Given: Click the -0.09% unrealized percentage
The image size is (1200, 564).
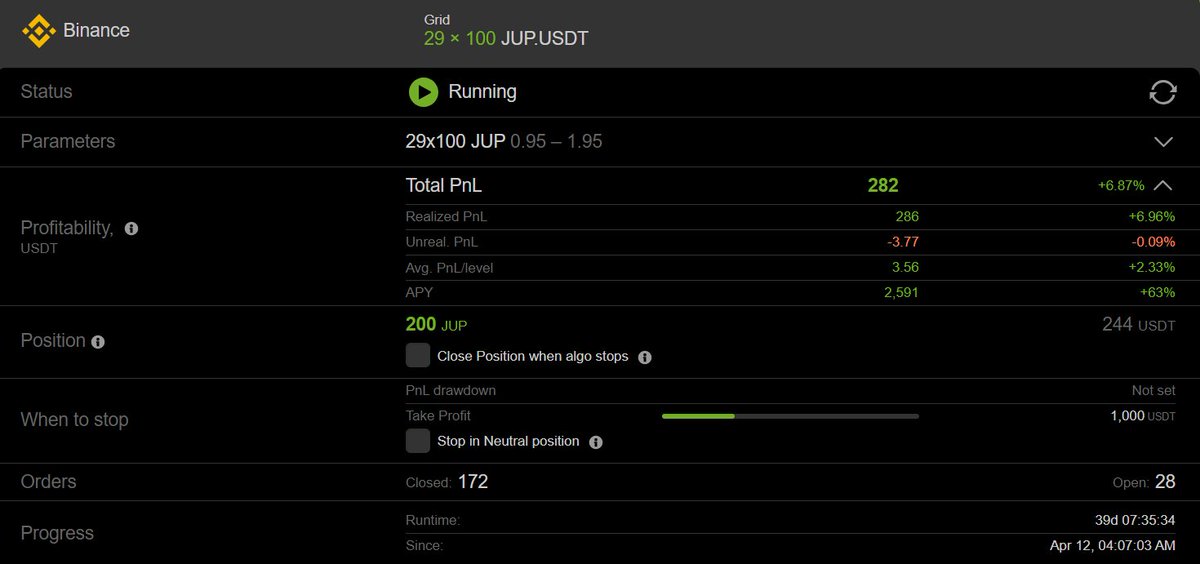Looking at the screenshot, I should [x=1151, y=242].
